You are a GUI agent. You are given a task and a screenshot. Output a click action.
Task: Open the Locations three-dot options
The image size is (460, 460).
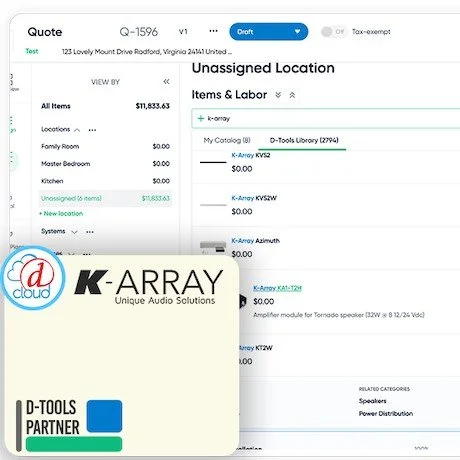coord(92,130)
